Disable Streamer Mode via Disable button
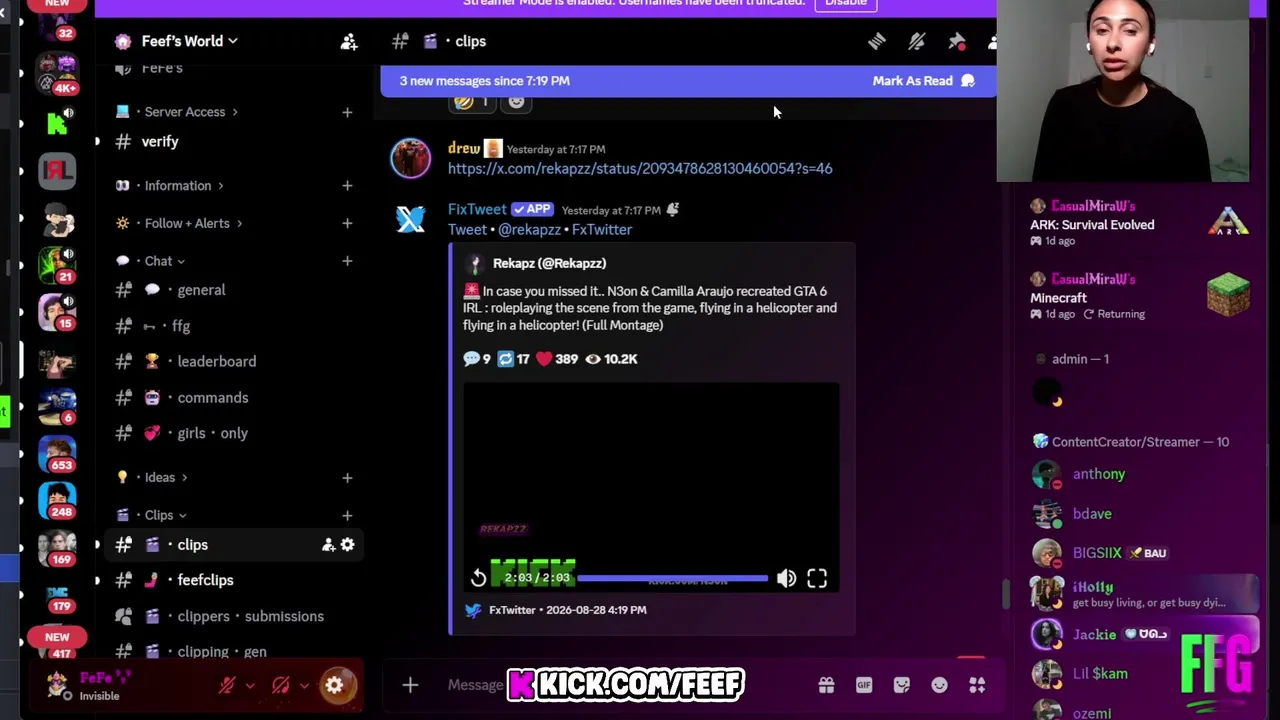This screenshot has width=1280, height=720. 845,4
